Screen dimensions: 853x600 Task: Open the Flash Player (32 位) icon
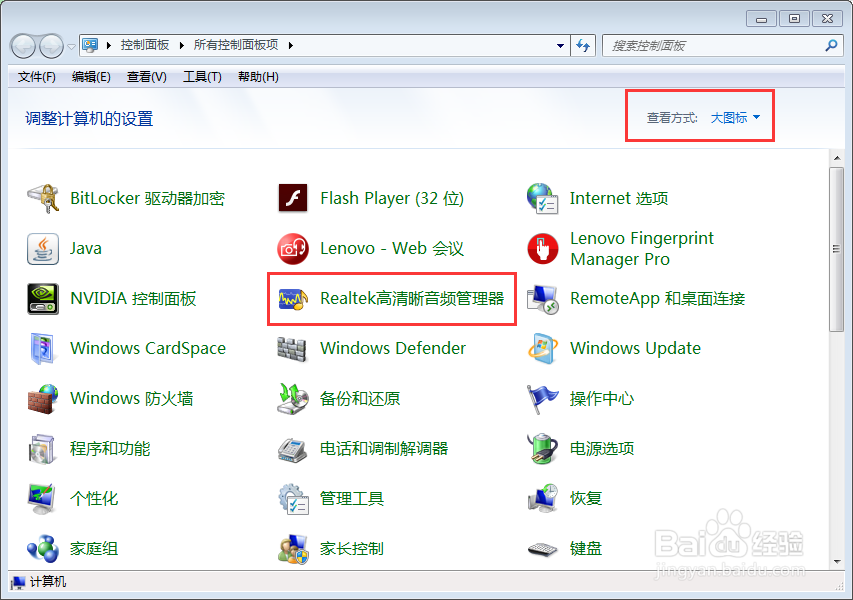click(293, 199)
